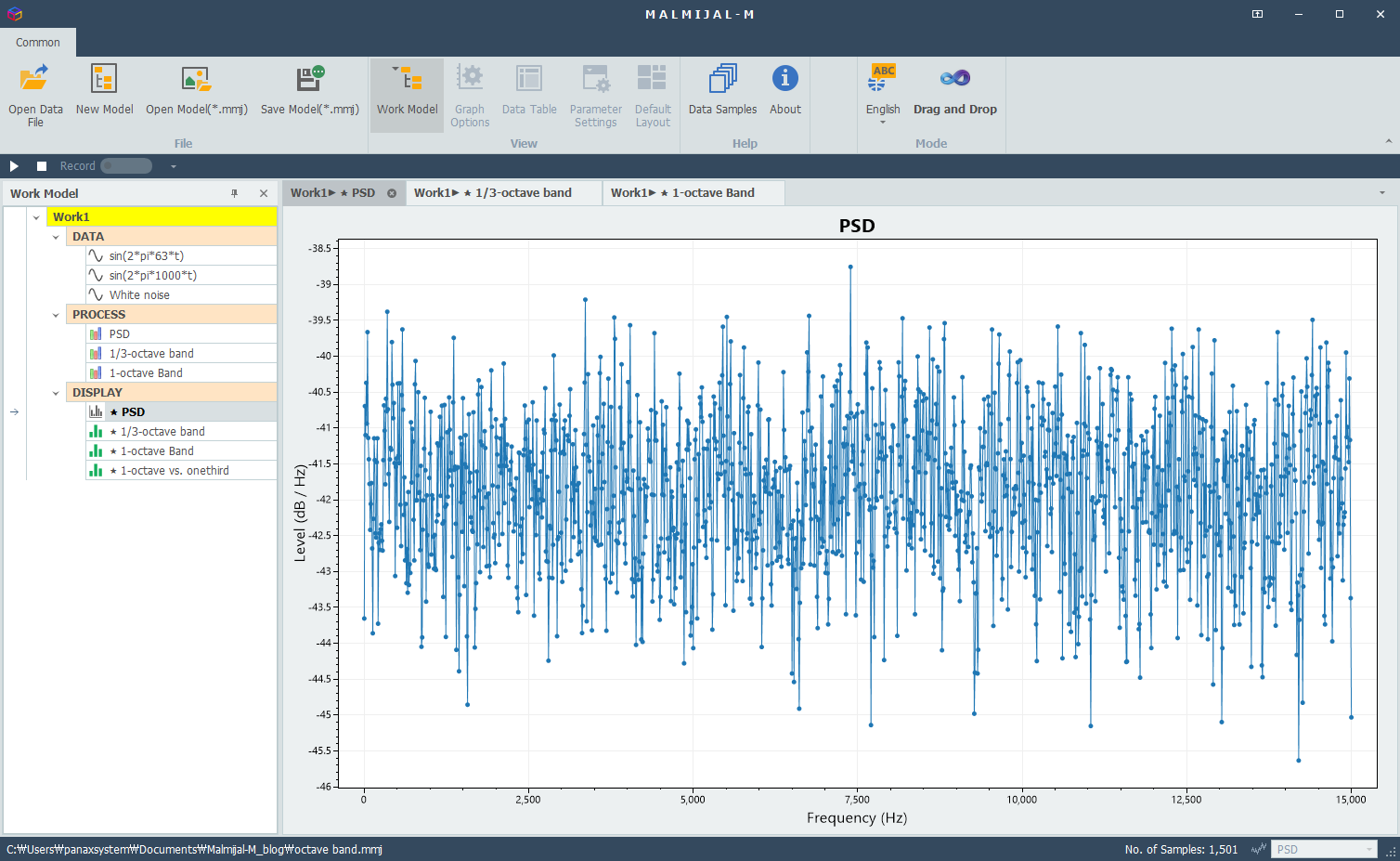Open the document tabs list dropdown
The width and height of the screenshot is (1400, 861).
click(x=1381, y=193)
